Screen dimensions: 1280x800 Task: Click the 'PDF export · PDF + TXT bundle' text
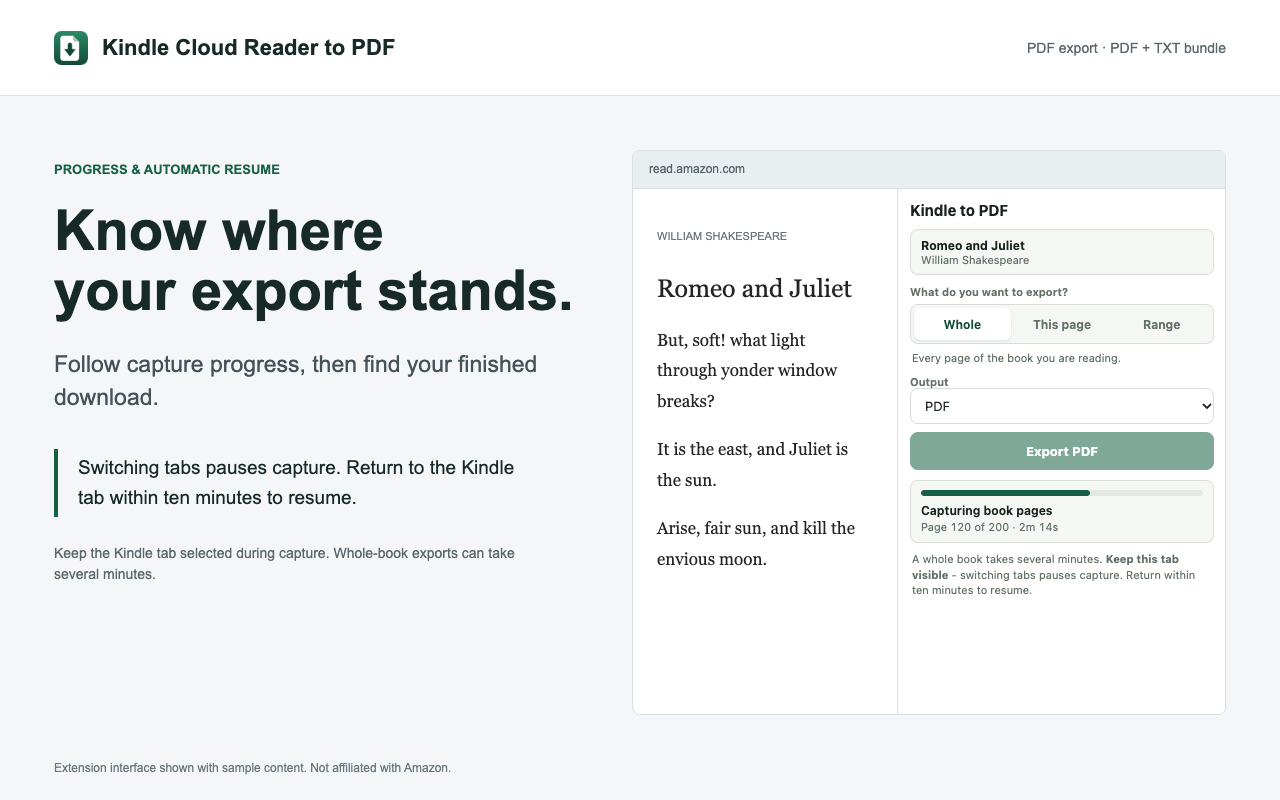(x=1126, y=48)
